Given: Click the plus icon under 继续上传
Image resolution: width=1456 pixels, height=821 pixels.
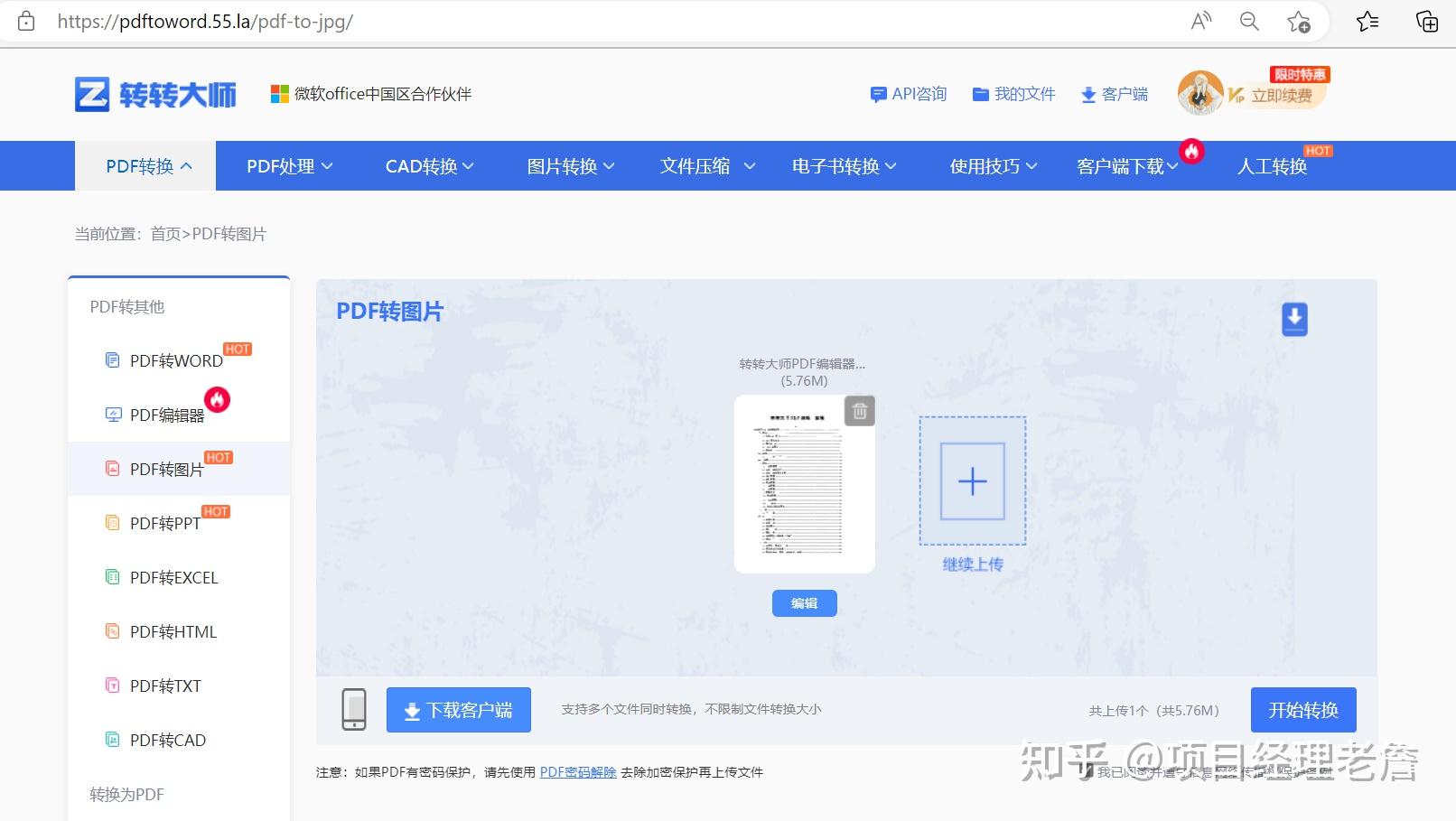Looking at the screenshot, I should (x=972, y=481).
